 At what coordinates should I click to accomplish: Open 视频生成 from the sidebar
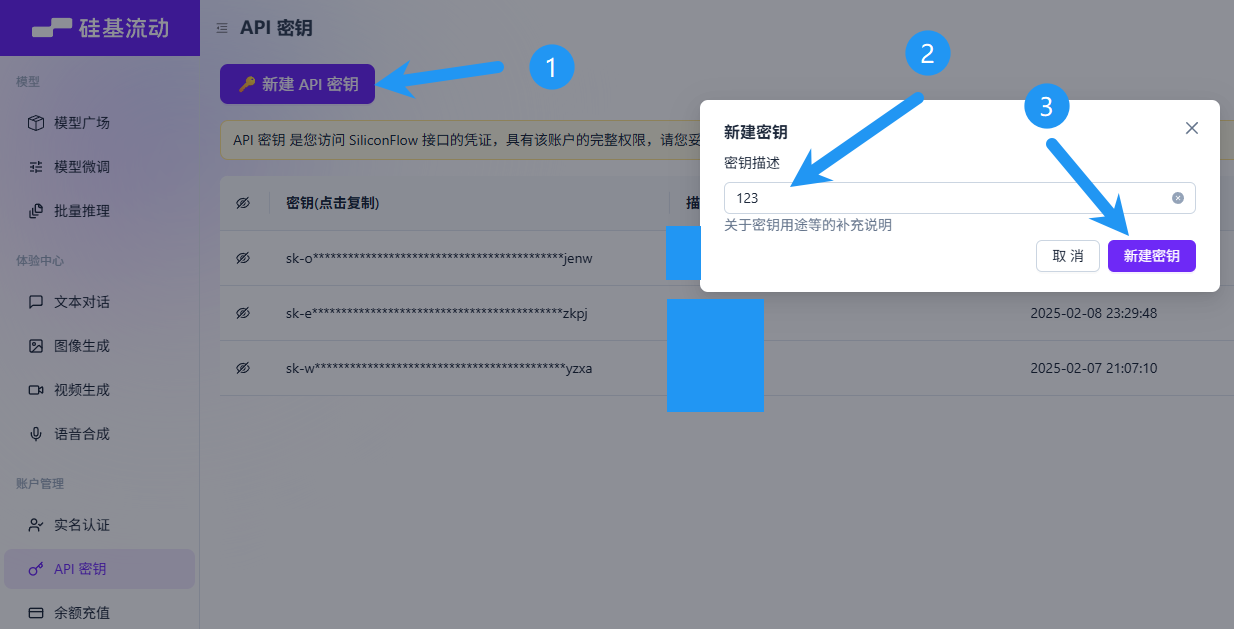click(82, 390)
